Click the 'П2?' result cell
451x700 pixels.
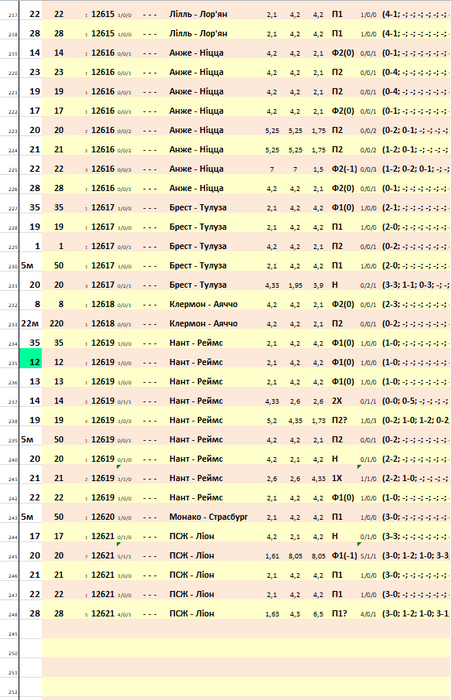coord(339,420)
